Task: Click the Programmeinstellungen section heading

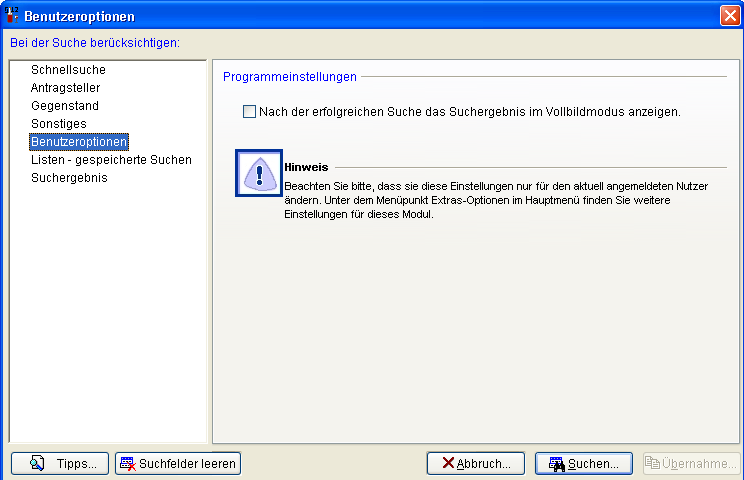Action: pos(290,76)
